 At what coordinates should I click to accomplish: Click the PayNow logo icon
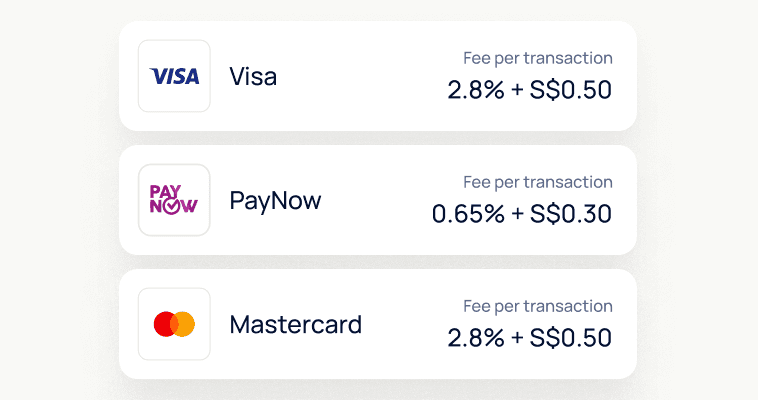[174, 200]
